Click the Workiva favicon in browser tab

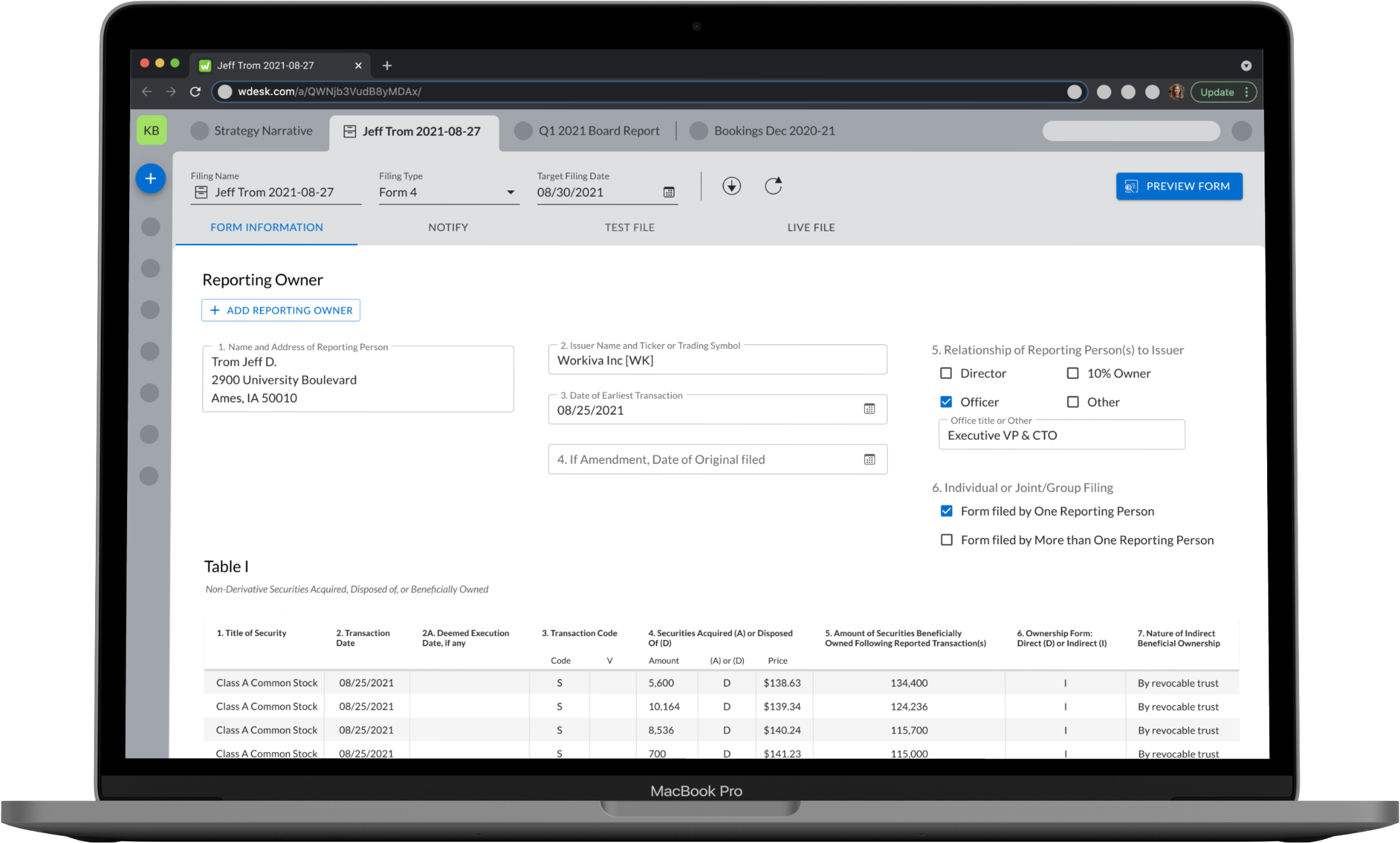(205, 65)
